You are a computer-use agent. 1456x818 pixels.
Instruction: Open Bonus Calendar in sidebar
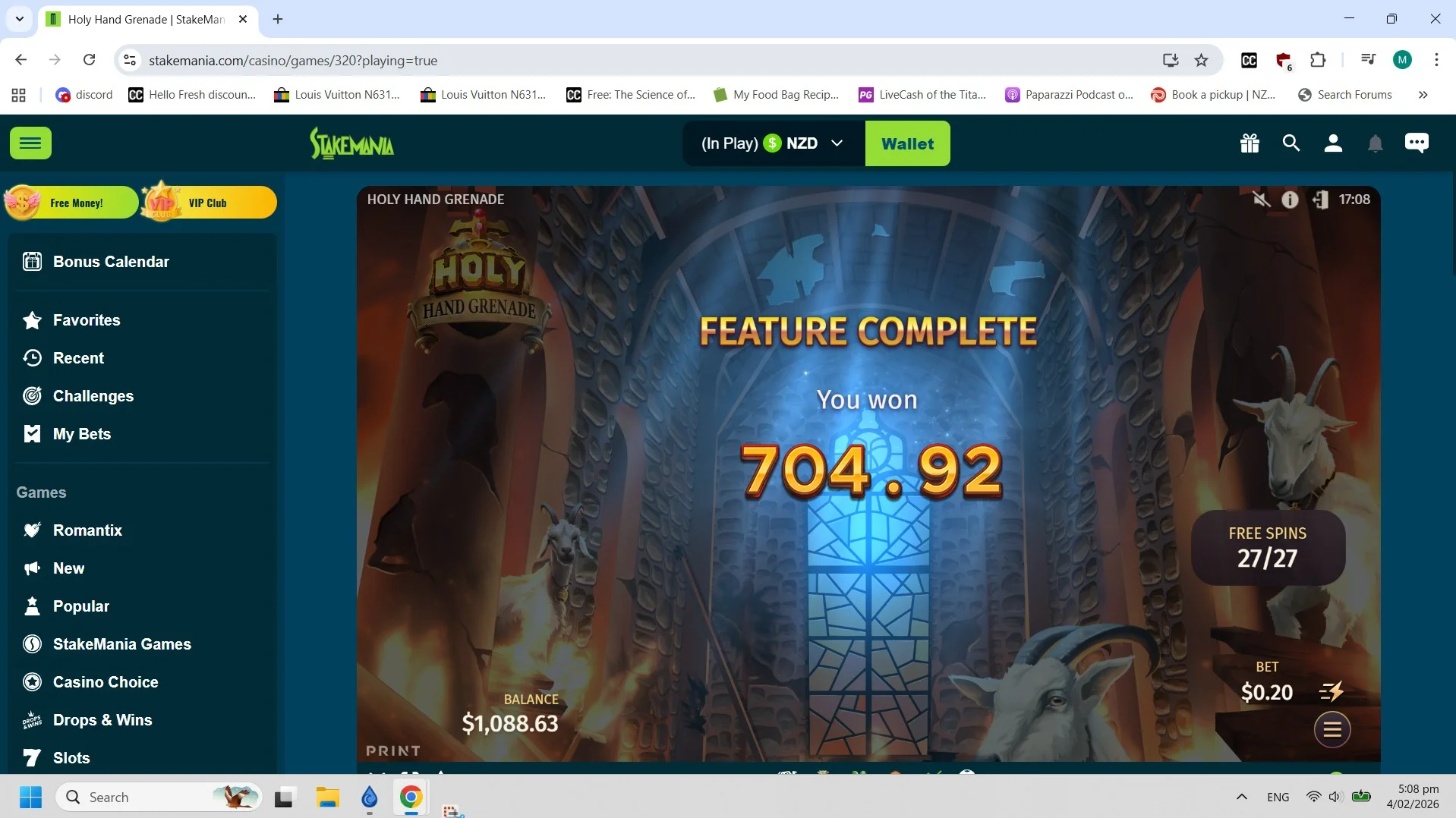click(112, 262)
